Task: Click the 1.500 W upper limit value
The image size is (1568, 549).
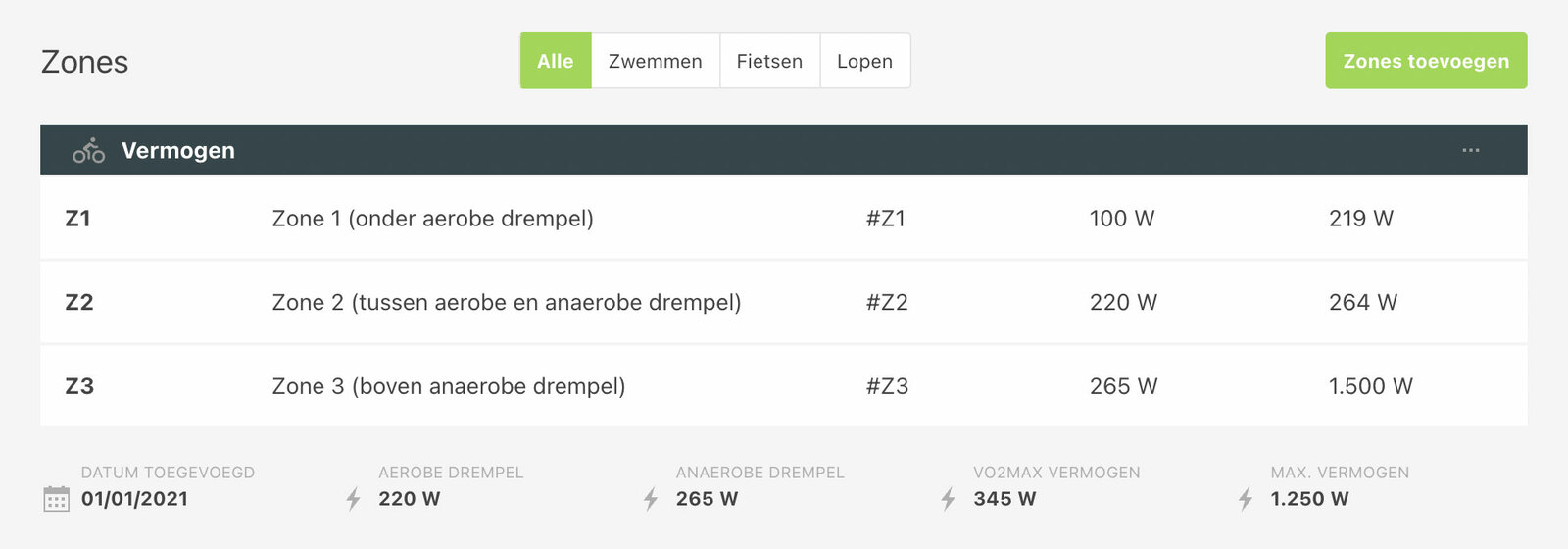Action: click(x=1371, y=386)
